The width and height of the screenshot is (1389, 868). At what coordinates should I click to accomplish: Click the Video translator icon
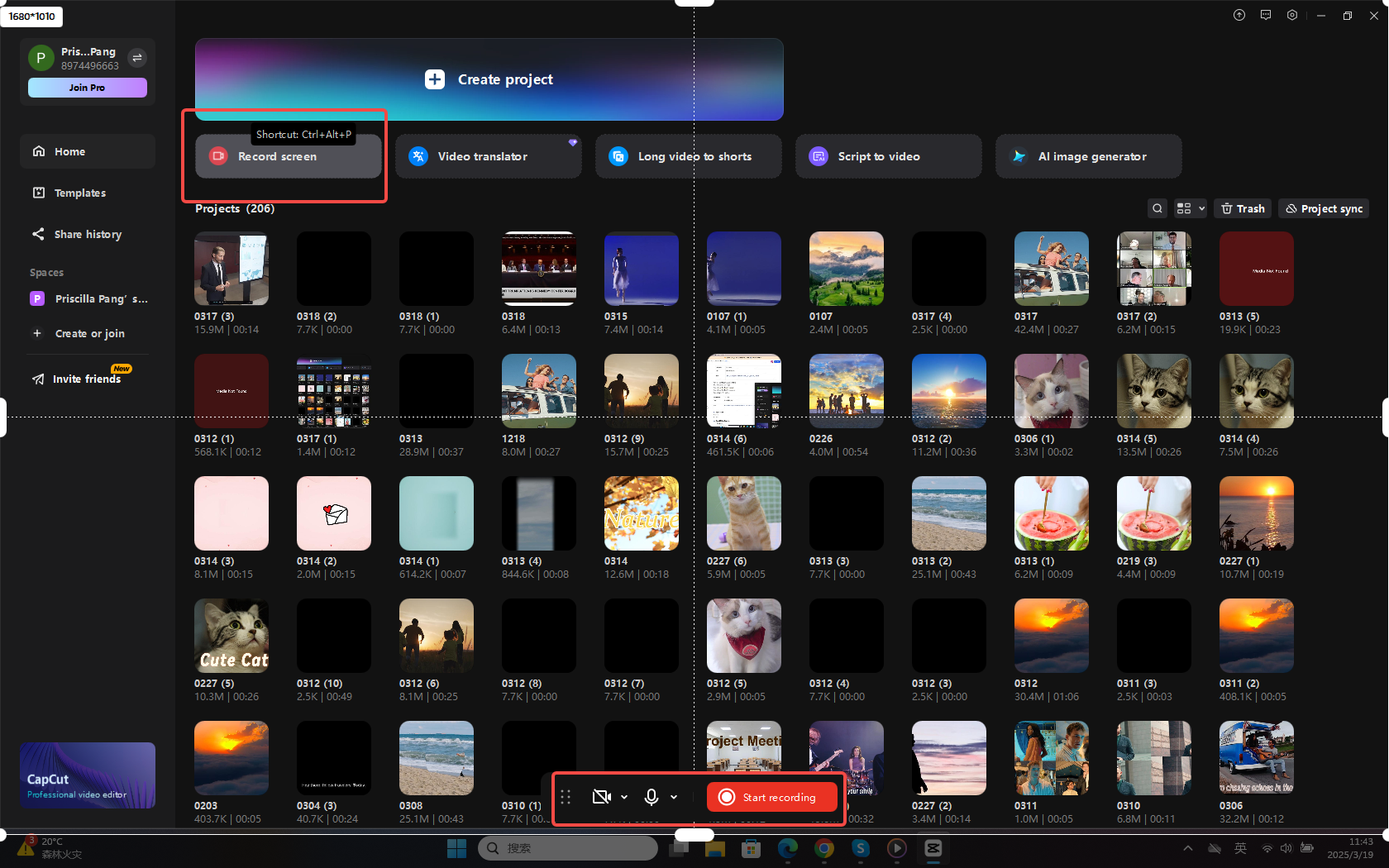(418, 156)
